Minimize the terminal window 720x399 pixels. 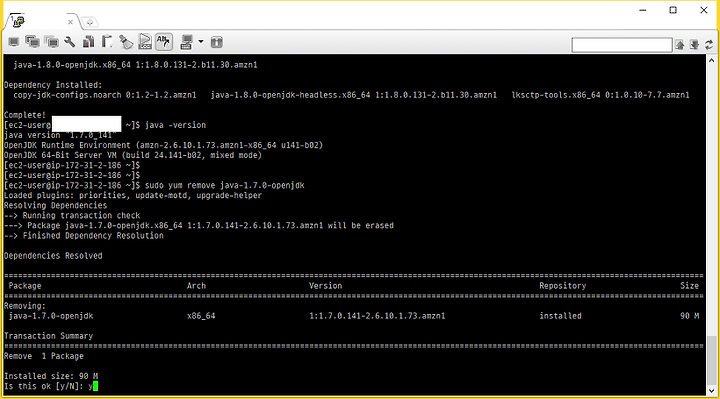[643, 10]
